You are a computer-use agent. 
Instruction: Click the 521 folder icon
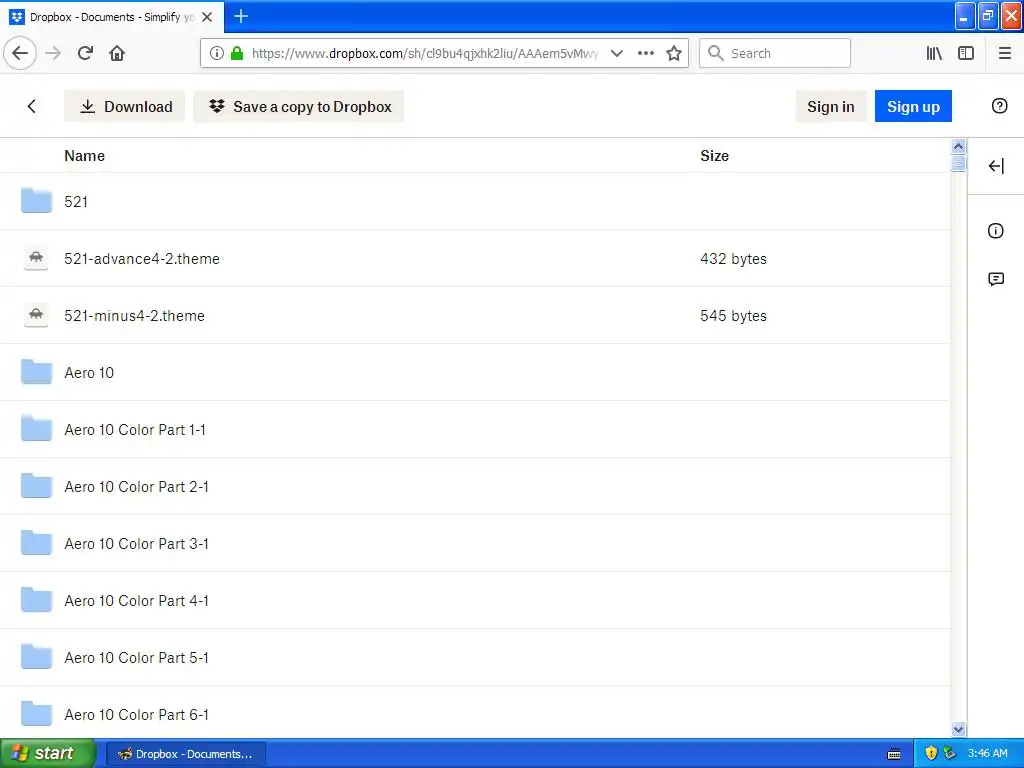(x=36, y=200)
